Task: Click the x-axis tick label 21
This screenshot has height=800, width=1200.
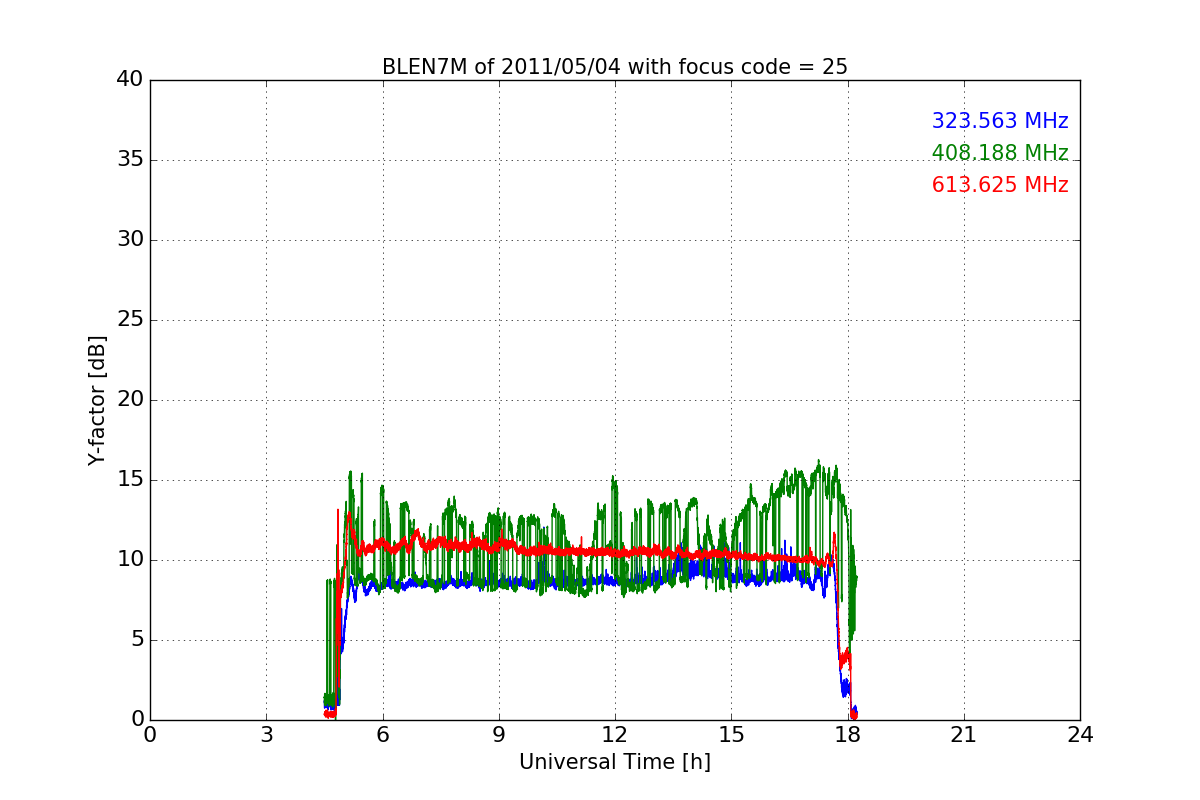Action: point(964,734)
